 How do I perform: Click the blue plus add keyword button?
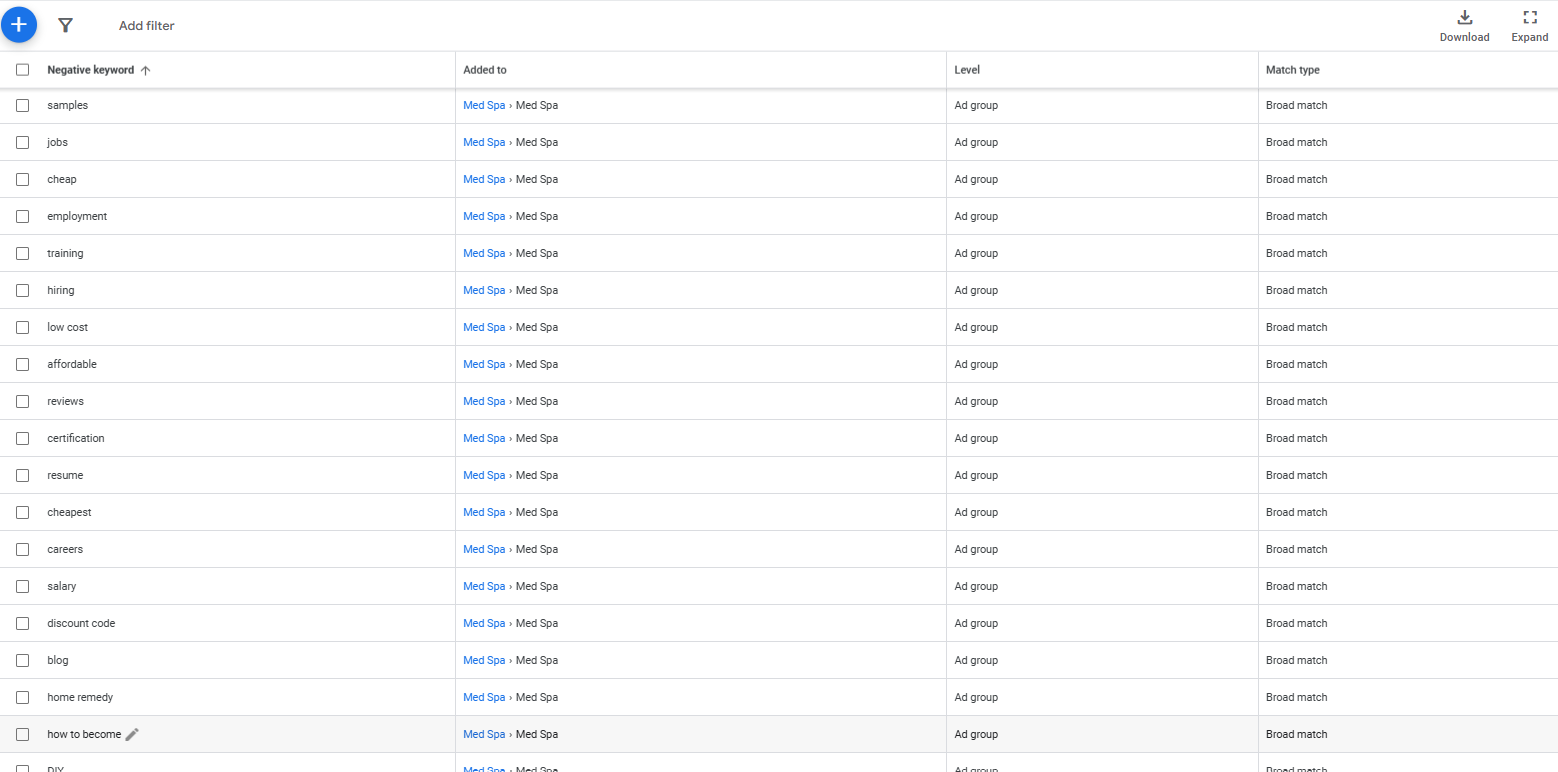(x=19, y=25)
